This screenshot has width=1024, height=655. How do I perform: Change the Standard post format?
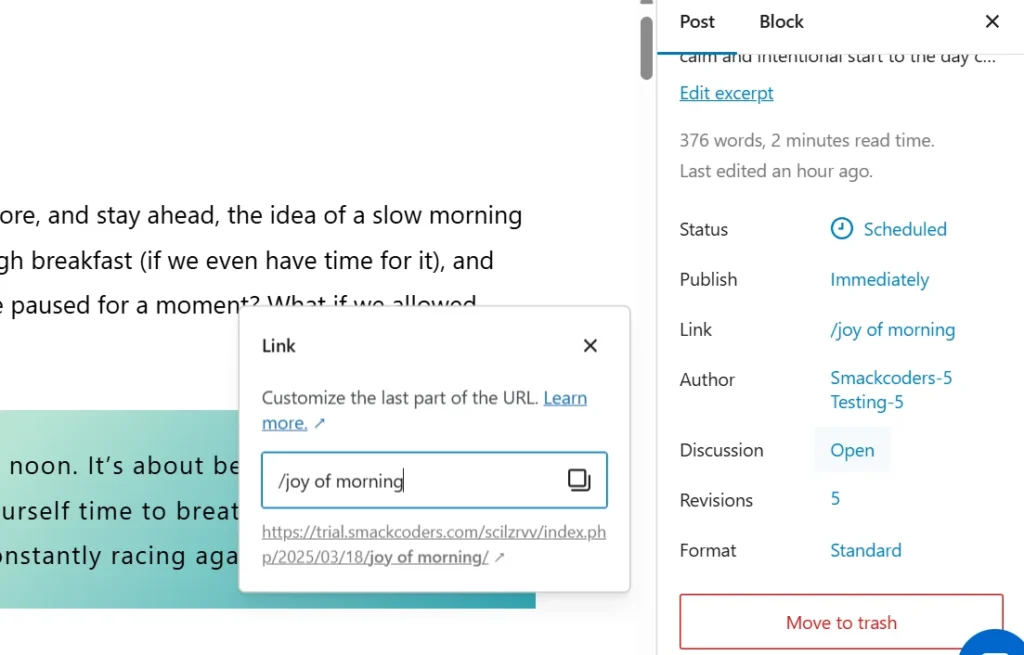click(865, 550)
